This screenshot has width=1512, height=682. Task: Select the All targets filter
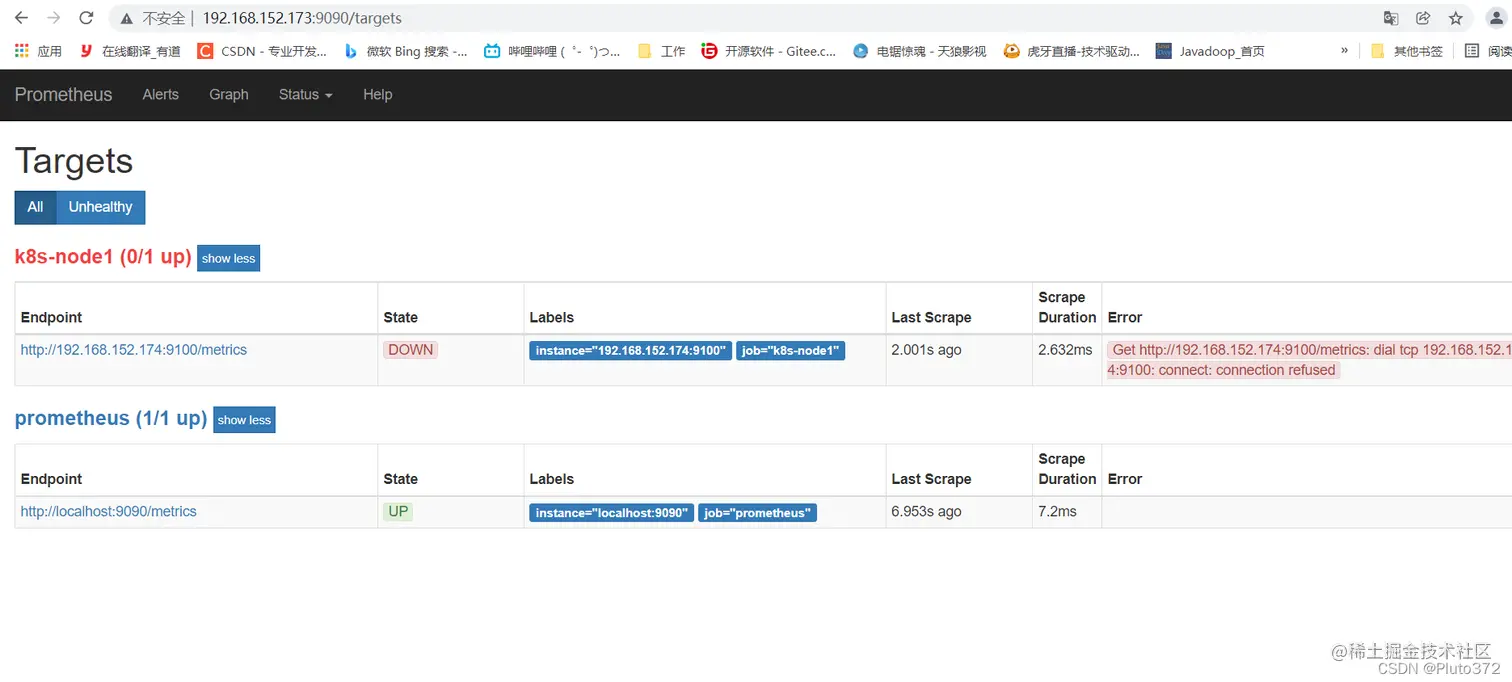[x=35, y=207]
